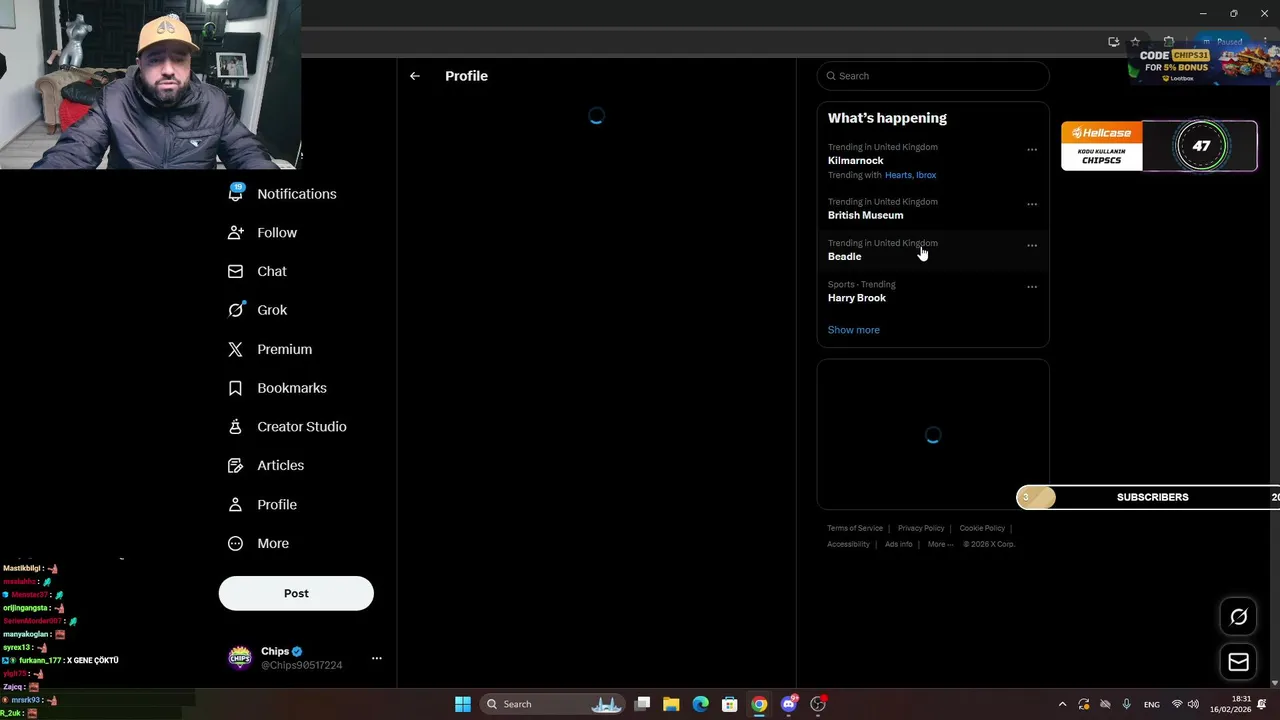This screenshot has height=720, width=1280.
Task: Open the browser extensions puzzle icon
Action: (1168, 42)
